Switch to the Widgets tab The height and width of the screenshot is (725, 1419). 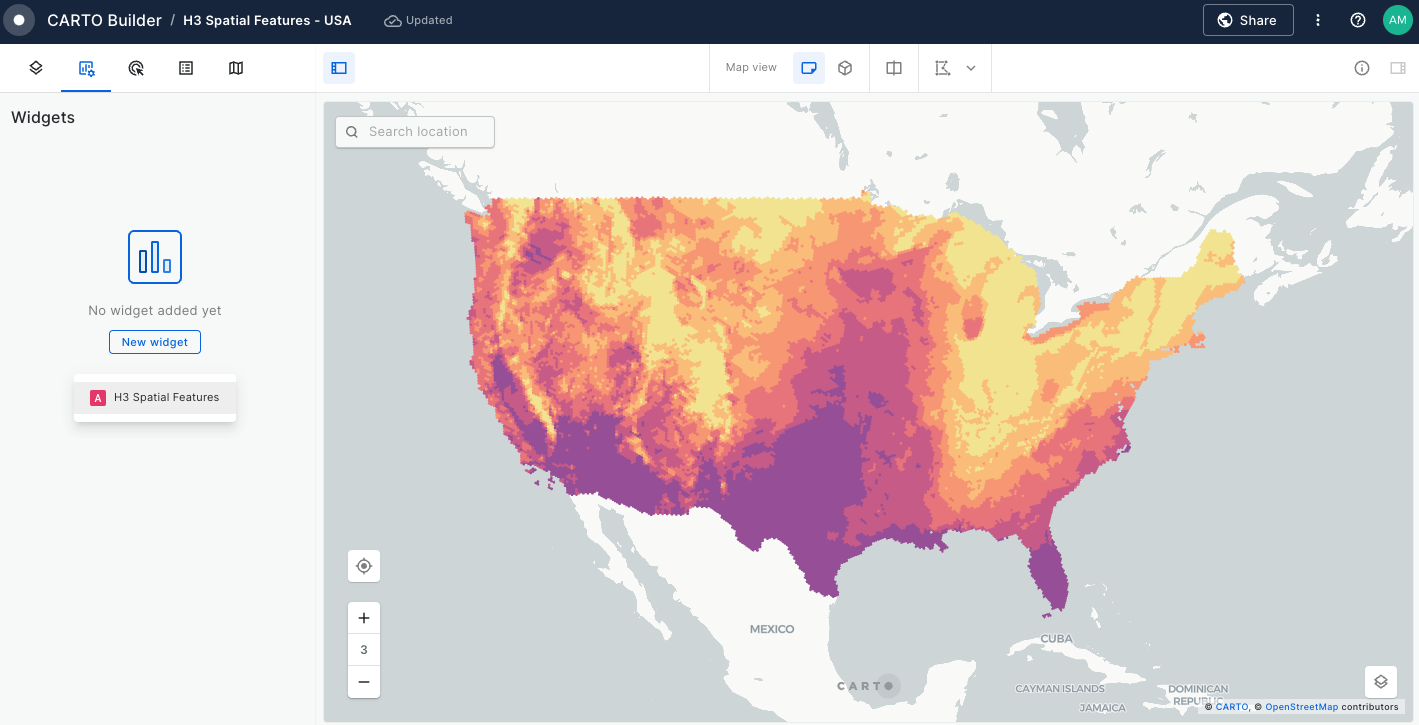(x=86, y=68)
